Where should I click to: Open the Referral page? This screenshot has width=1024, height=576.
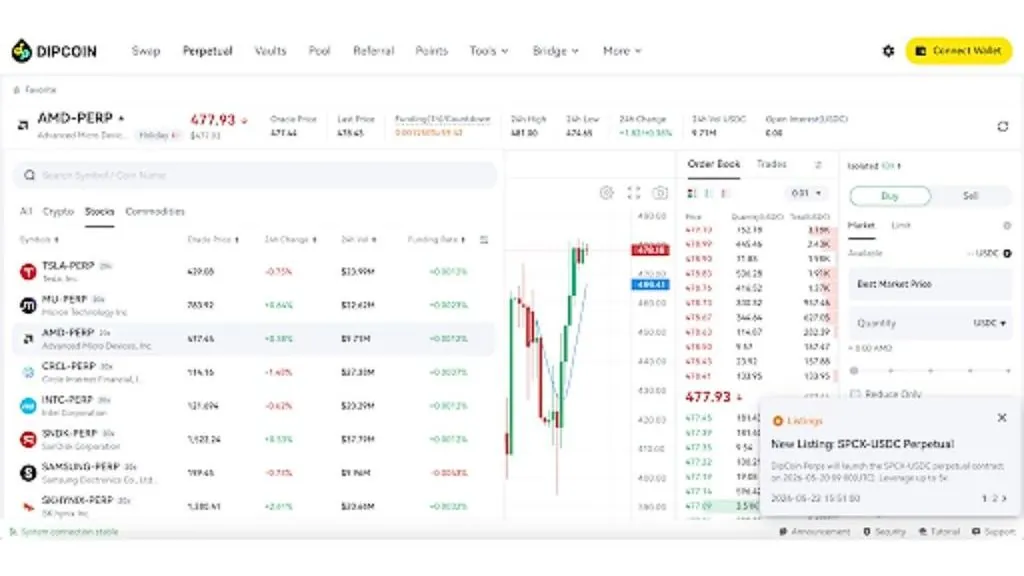374,51
